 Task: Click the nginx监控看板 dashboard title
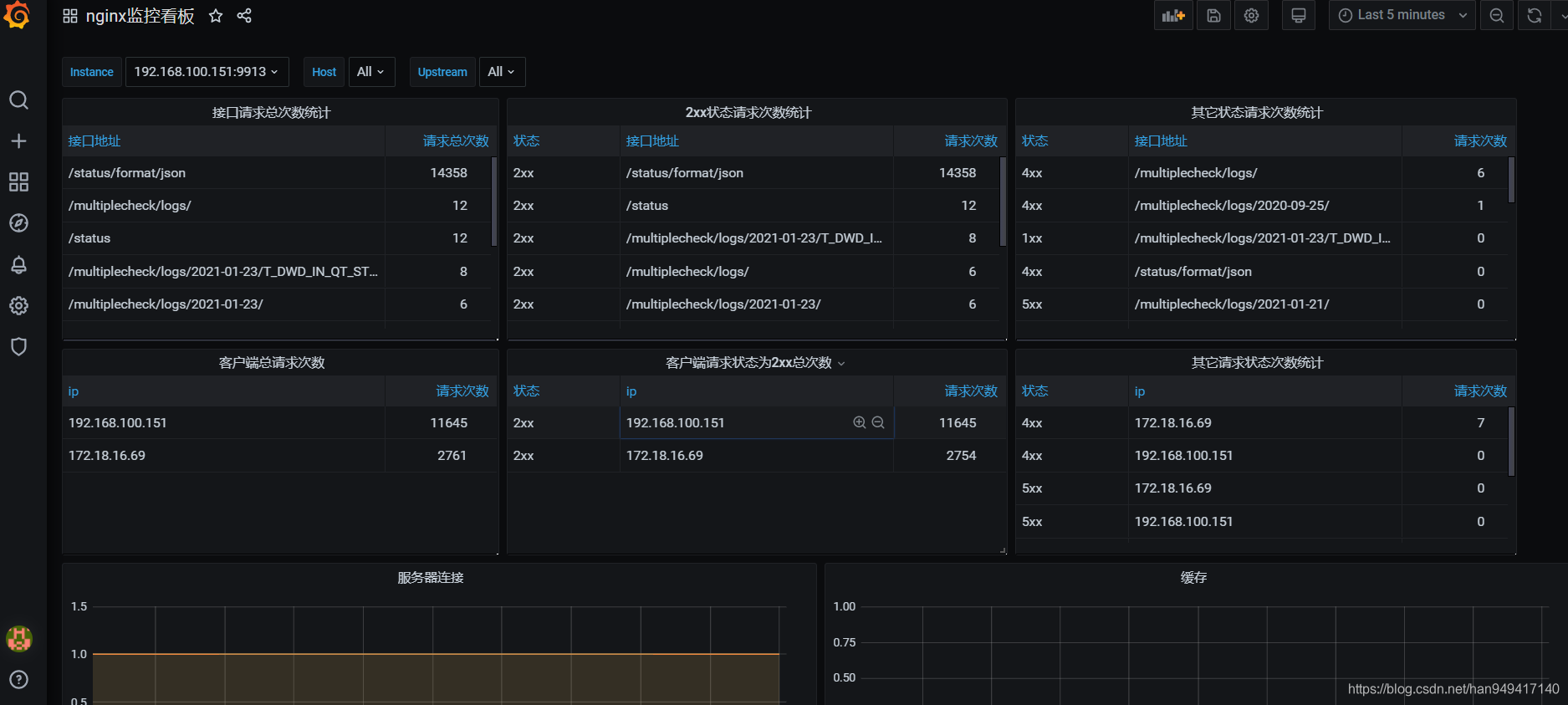click(140, 16)
